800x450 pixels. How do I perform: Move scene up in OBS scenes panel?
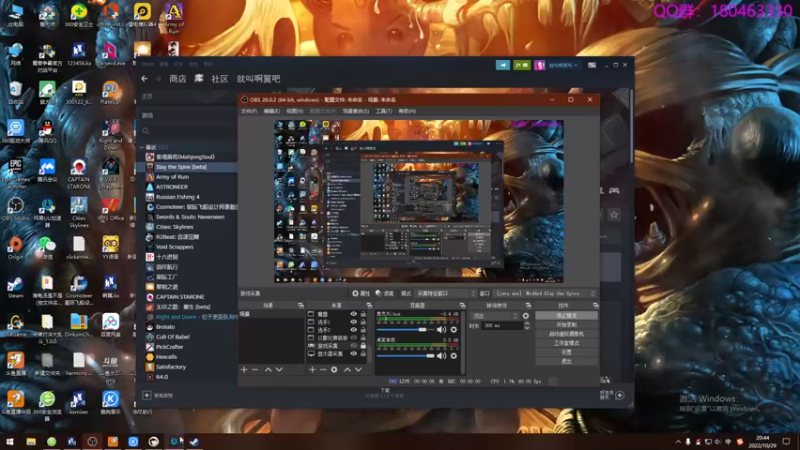[x=268, y=369]
